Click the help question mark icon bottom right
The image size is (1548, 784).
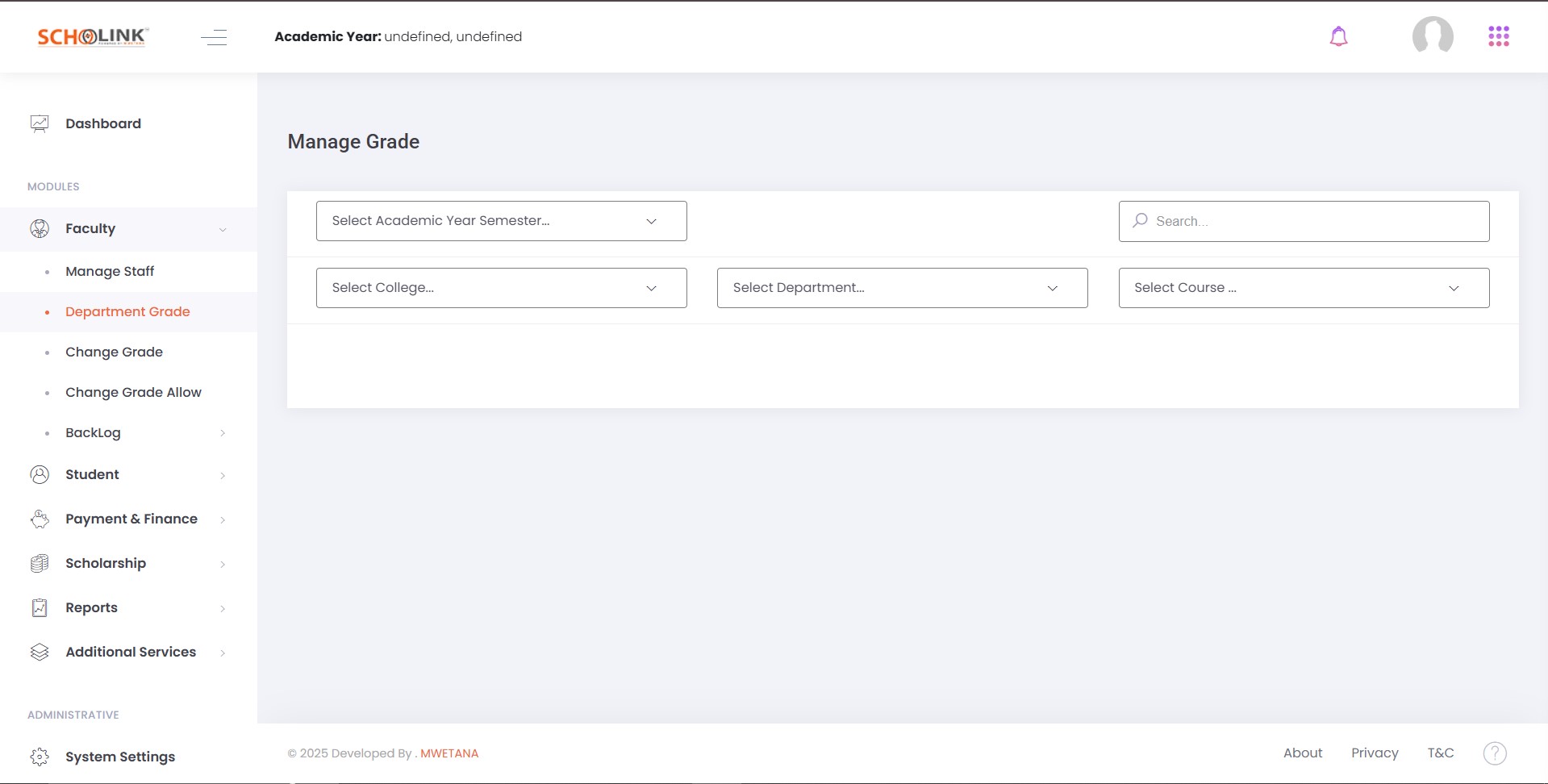click(x=1496, y=753)
